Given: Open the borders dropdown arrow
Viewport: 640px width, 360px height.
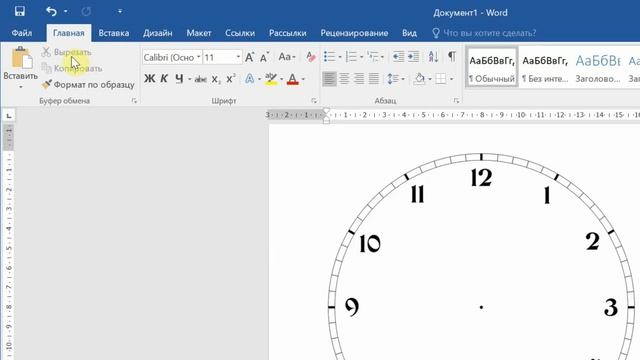Looking at the screenshot, I should click(451, 79).
